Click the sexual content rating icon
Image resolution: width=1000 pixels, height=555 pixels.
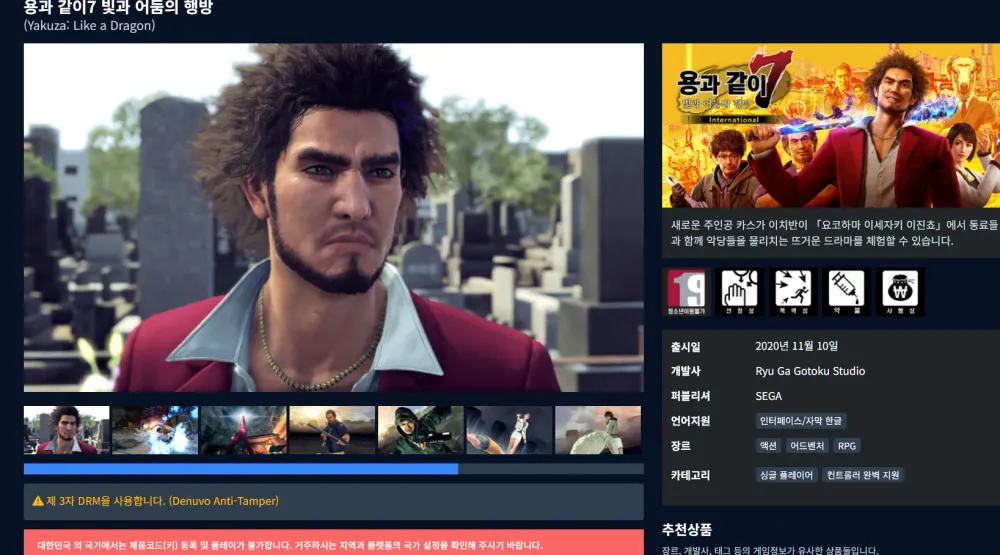click(x=739, y=292)
